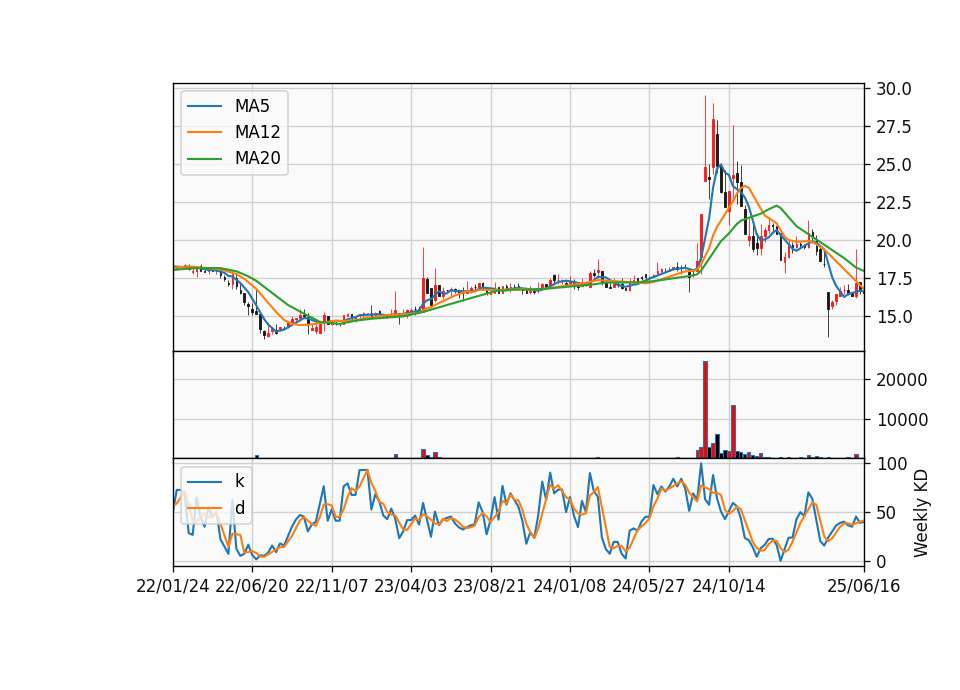Click the 27.5 price axis label

pos(893,127)
